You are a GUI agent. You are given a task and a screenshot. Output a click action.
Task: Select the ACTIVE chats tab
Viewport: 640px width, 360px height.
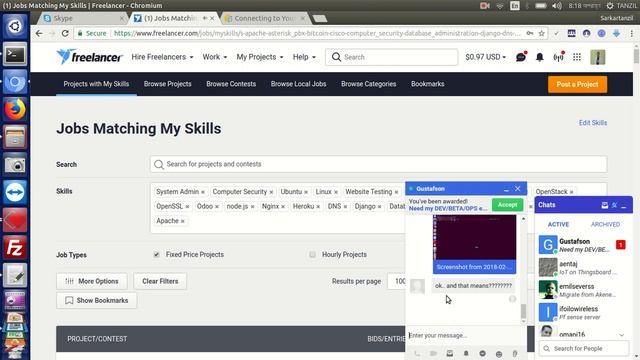pos(558,224)
